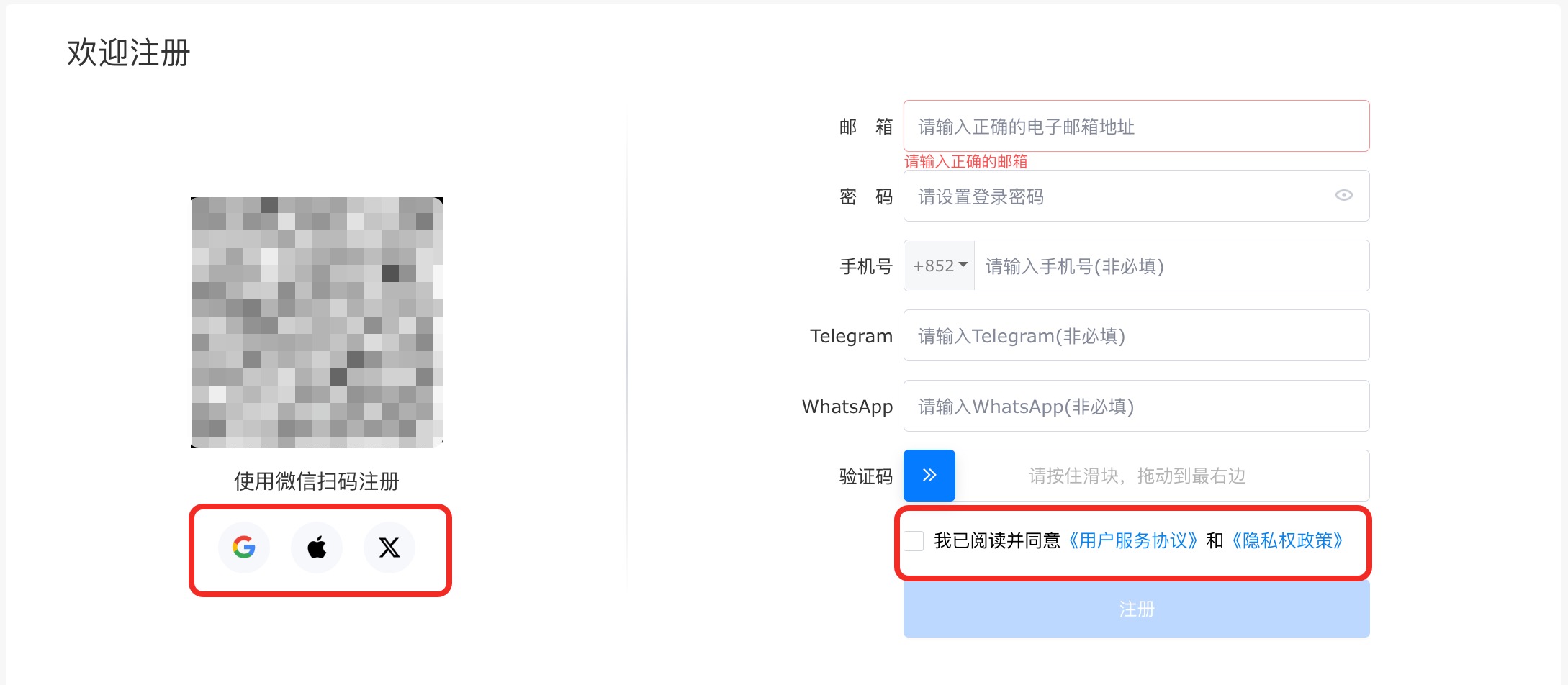Screen dimensions: 1568x685
Task: Click the 使用微信扫码注册 caption
Action: 317,481
